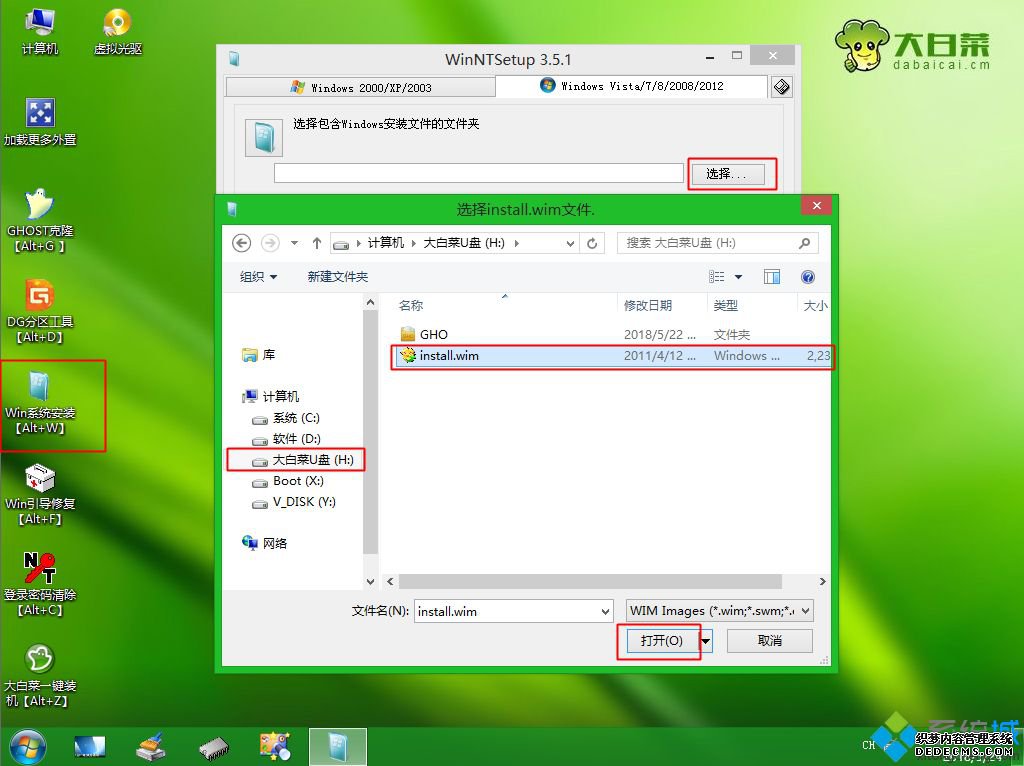This screenshot has height=766, width=1024.
Task: Open recent locations dropdown arrow
Action: [x=295, y=243]
